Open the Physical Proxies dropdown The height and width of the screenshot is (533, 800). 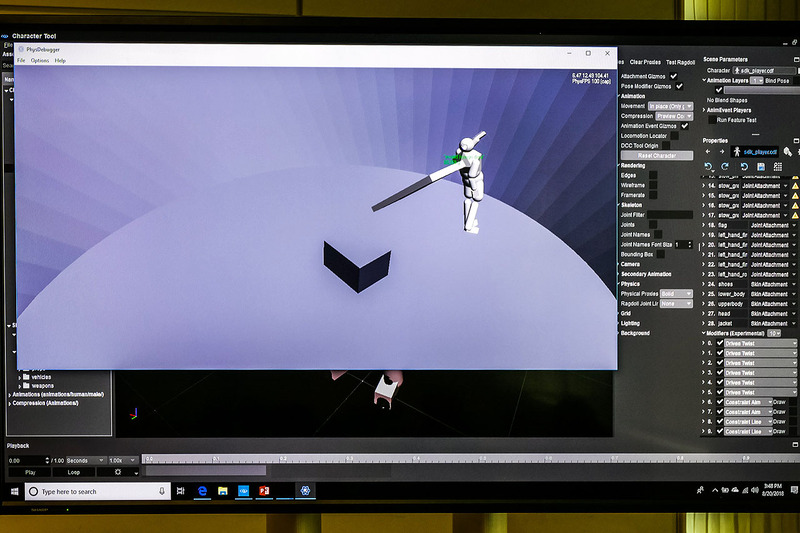point(676,294)
